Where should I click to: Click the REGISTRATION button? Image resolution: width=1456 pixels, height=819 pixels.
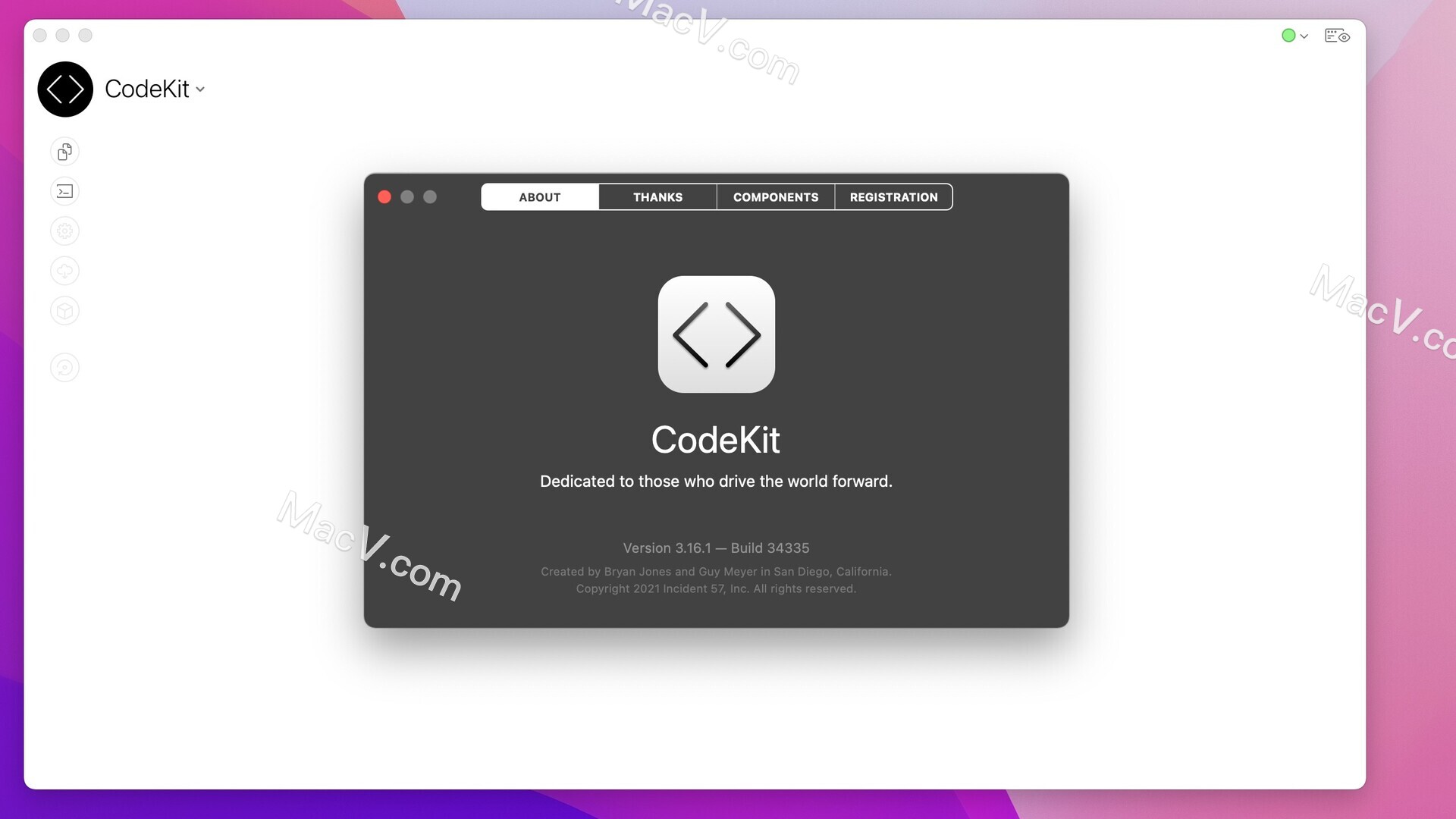893,196
